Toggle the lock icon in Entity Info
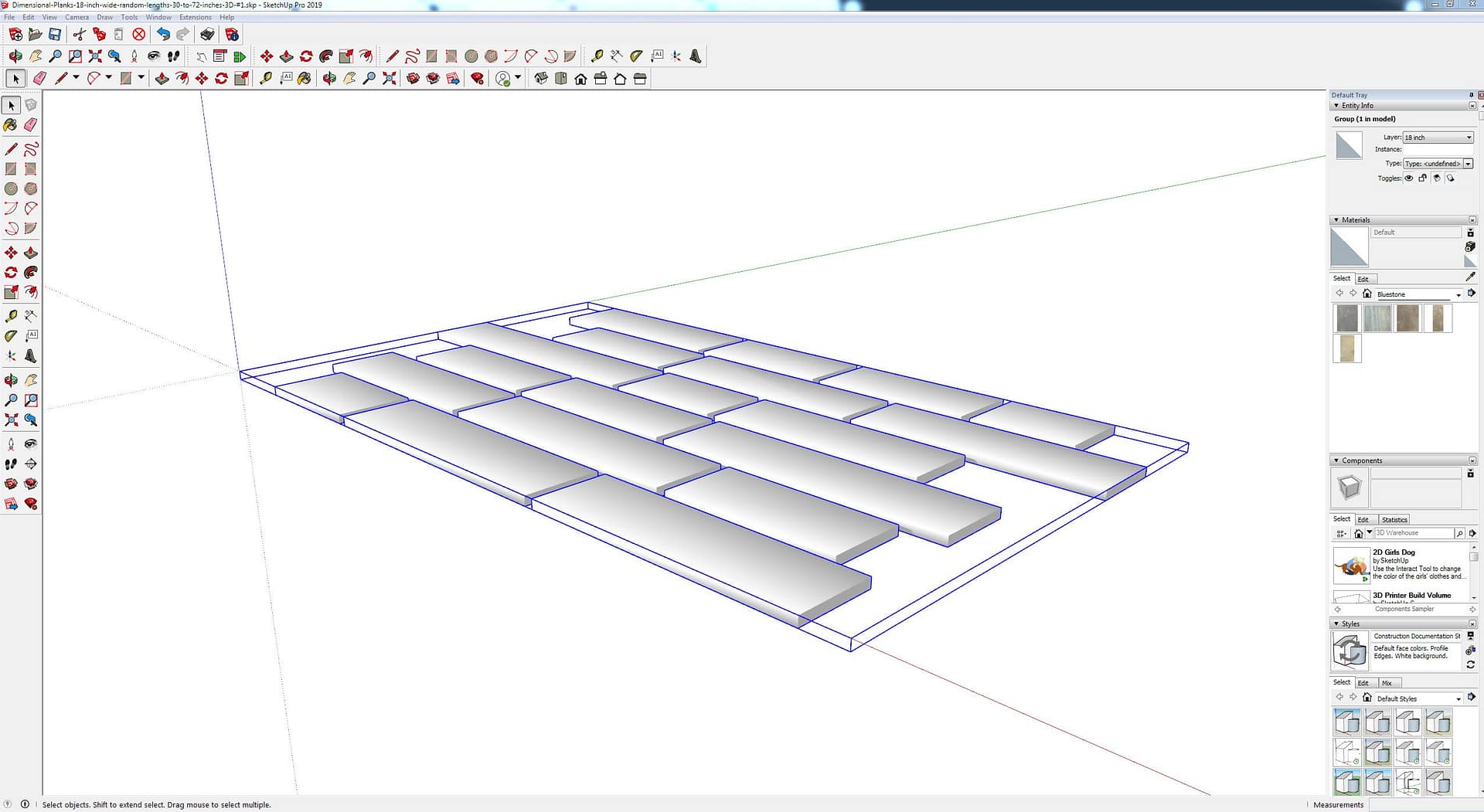Screen dimensions: 1484x812 pyautogui.click(x=1423, y=178)
